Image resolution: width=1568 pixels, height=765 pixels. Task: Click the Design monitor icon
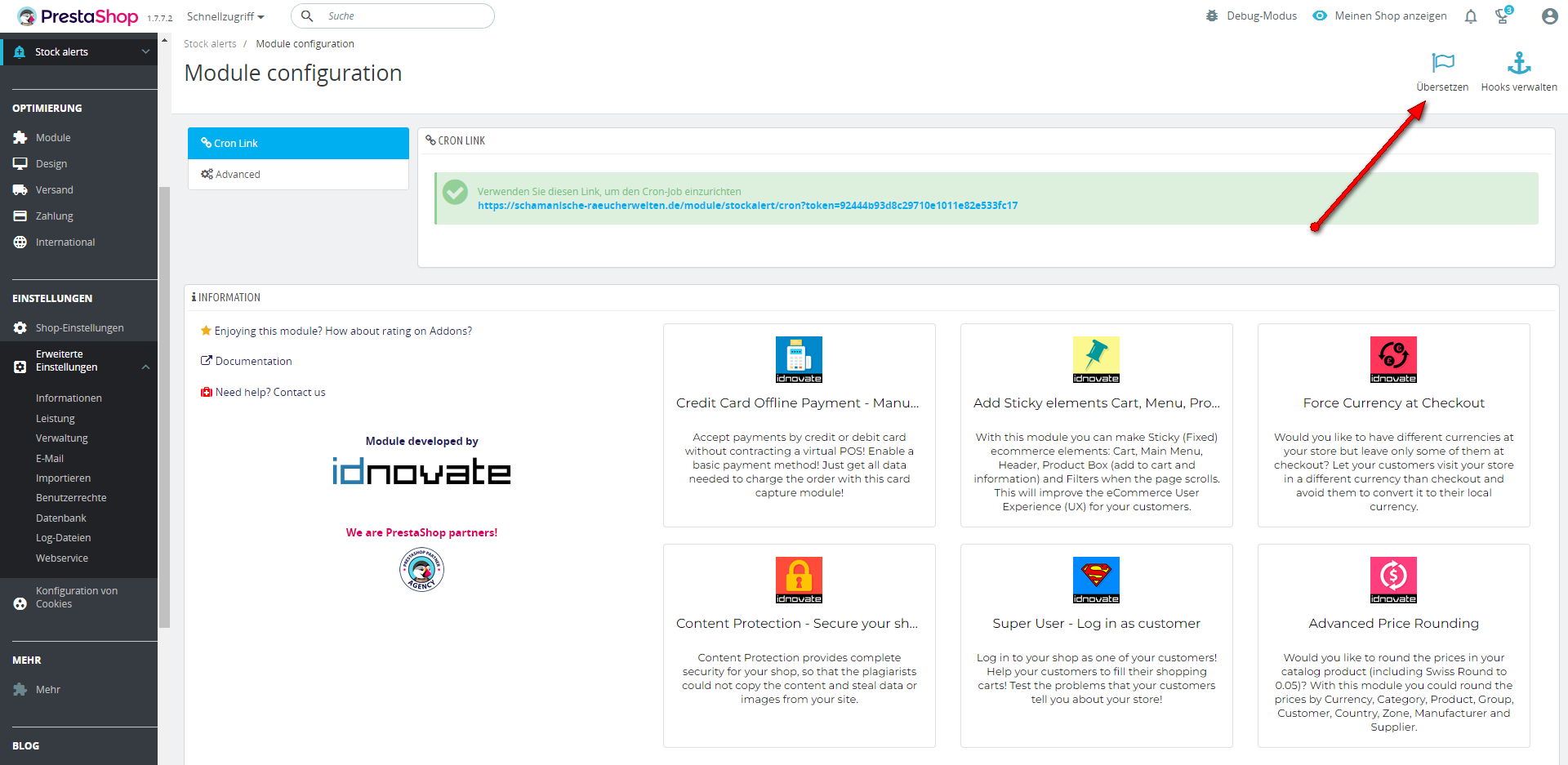20,164
